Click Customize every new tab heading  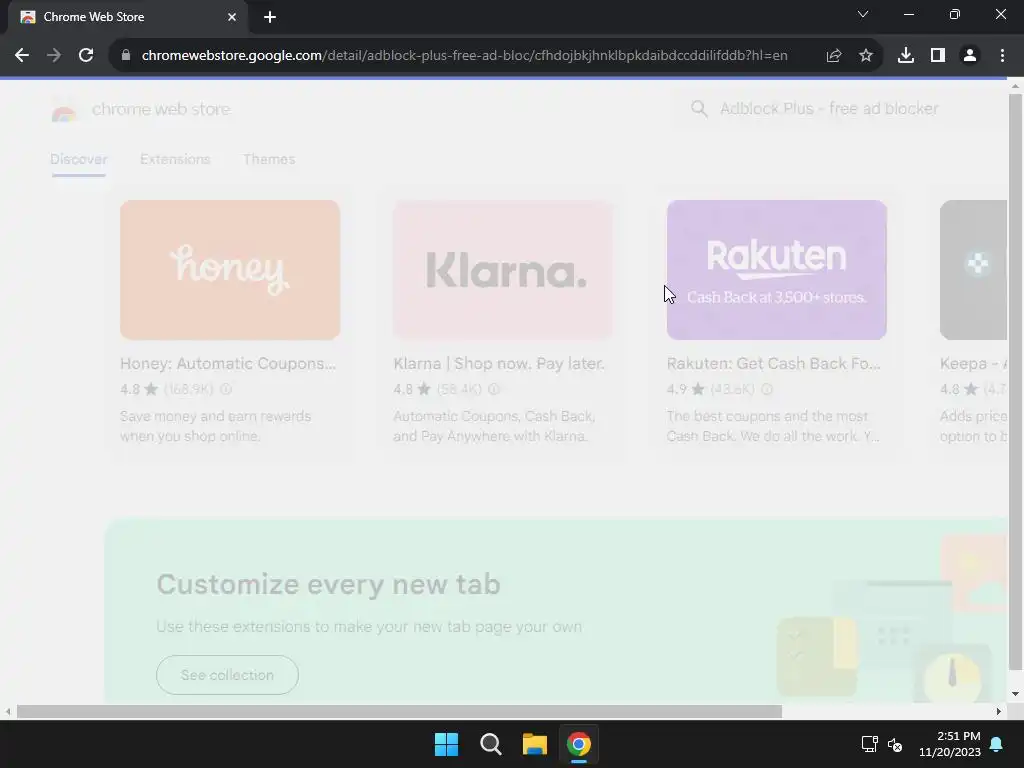point(328,584)
